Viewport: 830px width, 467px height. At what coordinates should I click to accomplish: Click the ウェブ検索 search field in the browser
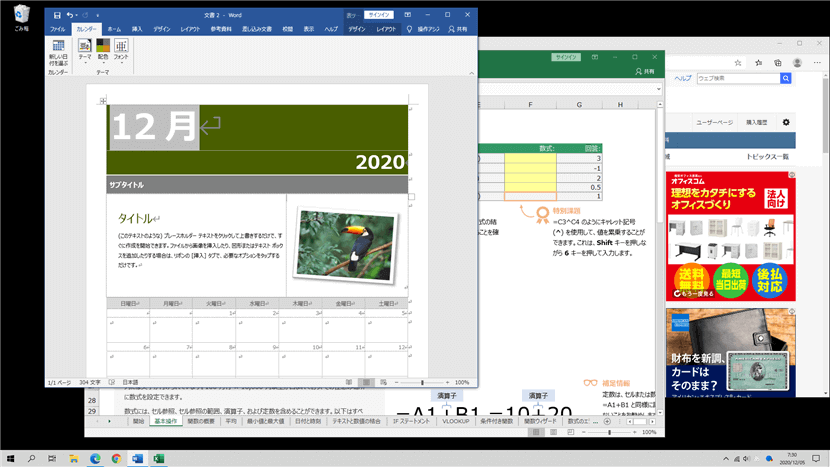(x=738, y=78)
